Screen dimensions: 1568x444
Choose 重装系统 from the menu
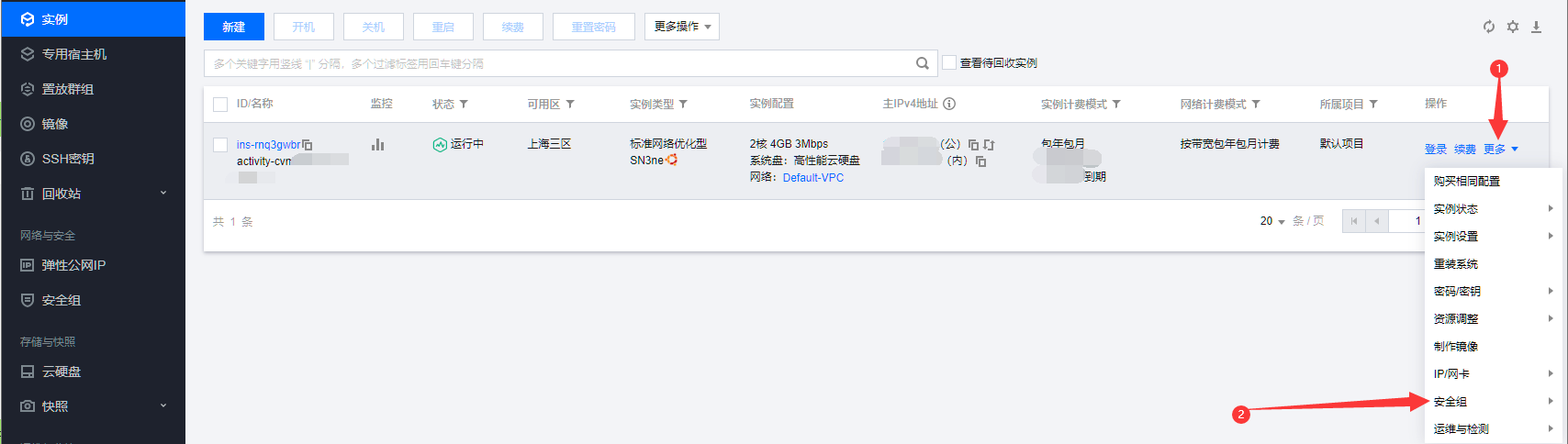click(1493, 264)
